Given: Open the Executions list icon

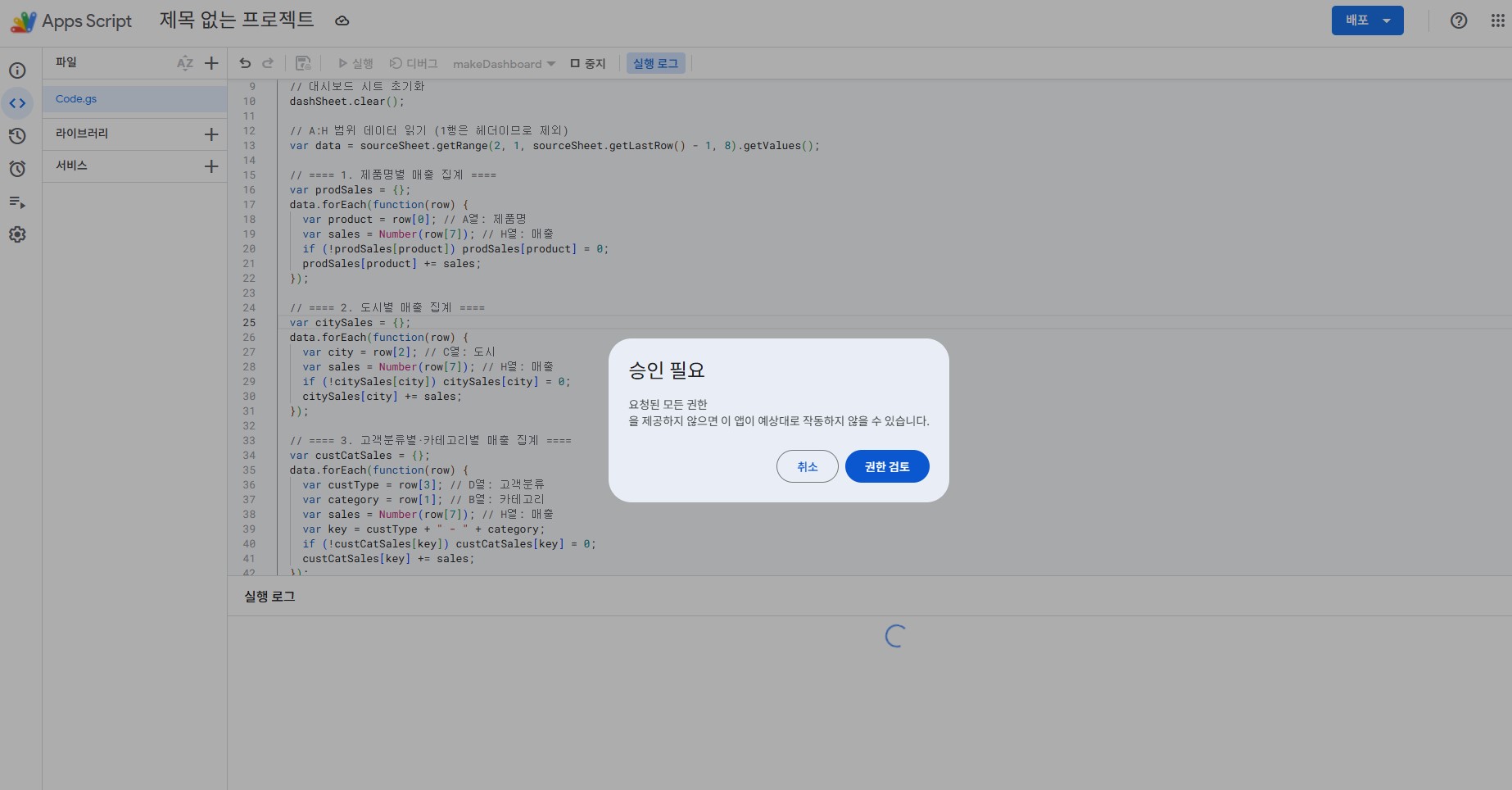Looking at the screenshot, I should pos(17,202).
